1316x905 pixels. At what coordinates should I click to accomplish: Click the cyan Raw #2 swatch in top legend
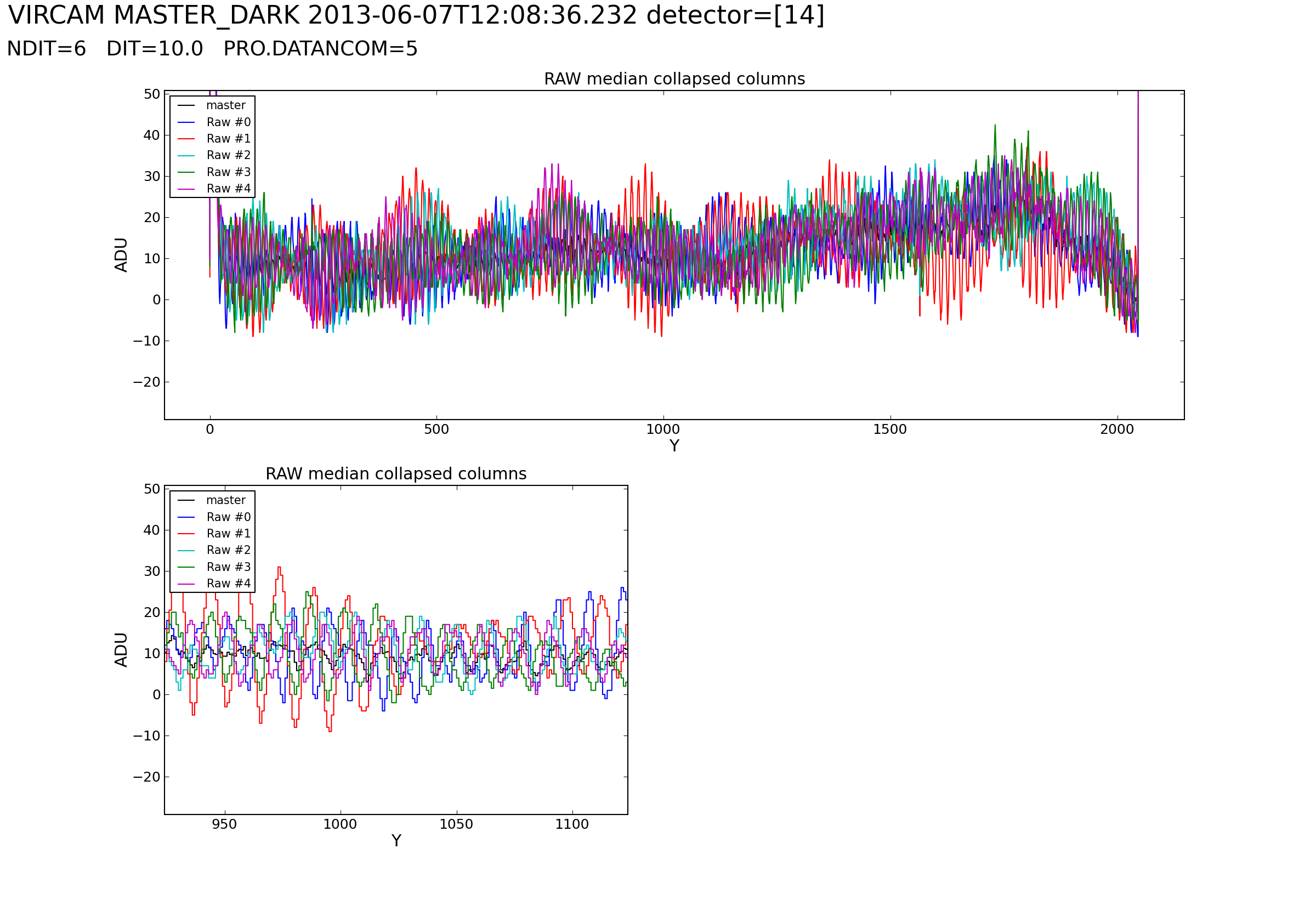[x=186, y=155]
